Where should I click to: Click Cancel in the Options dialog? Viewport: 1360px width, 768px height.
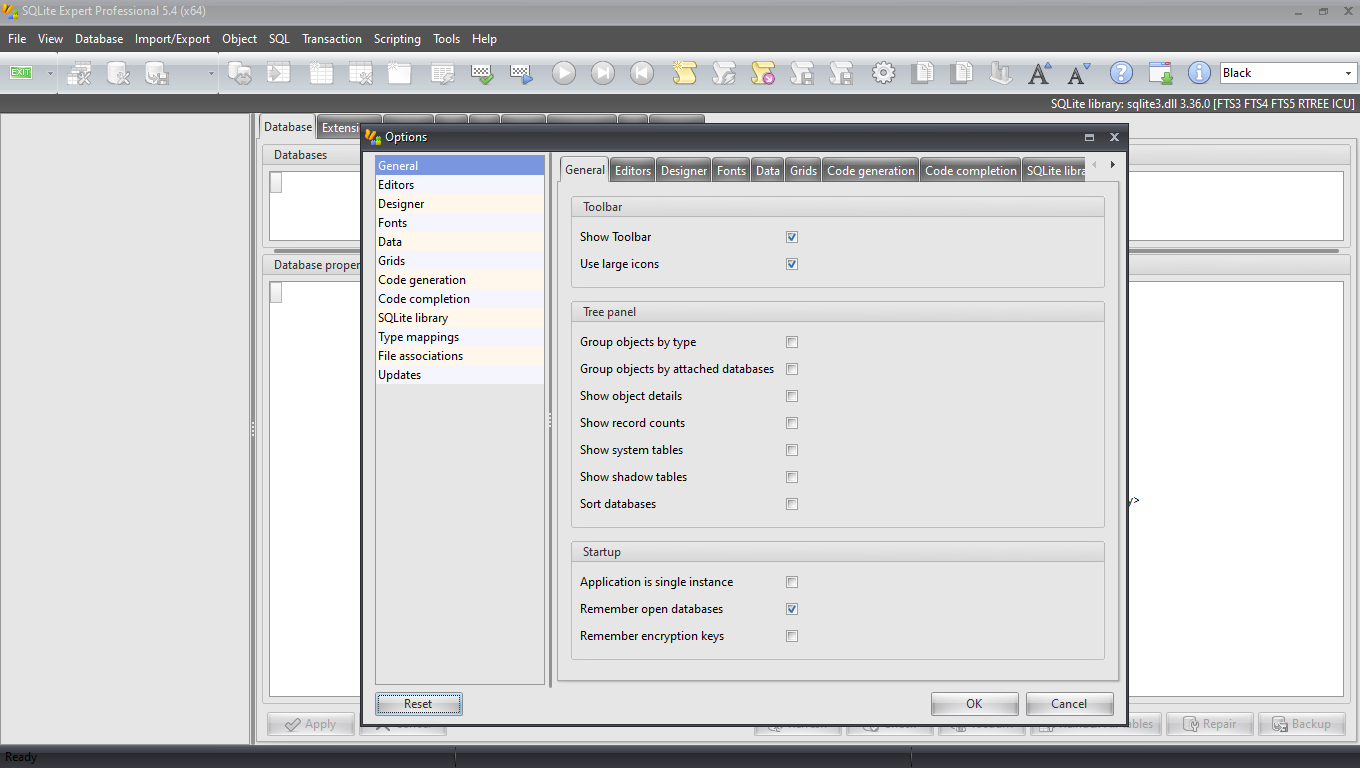tap(1069, 704)
